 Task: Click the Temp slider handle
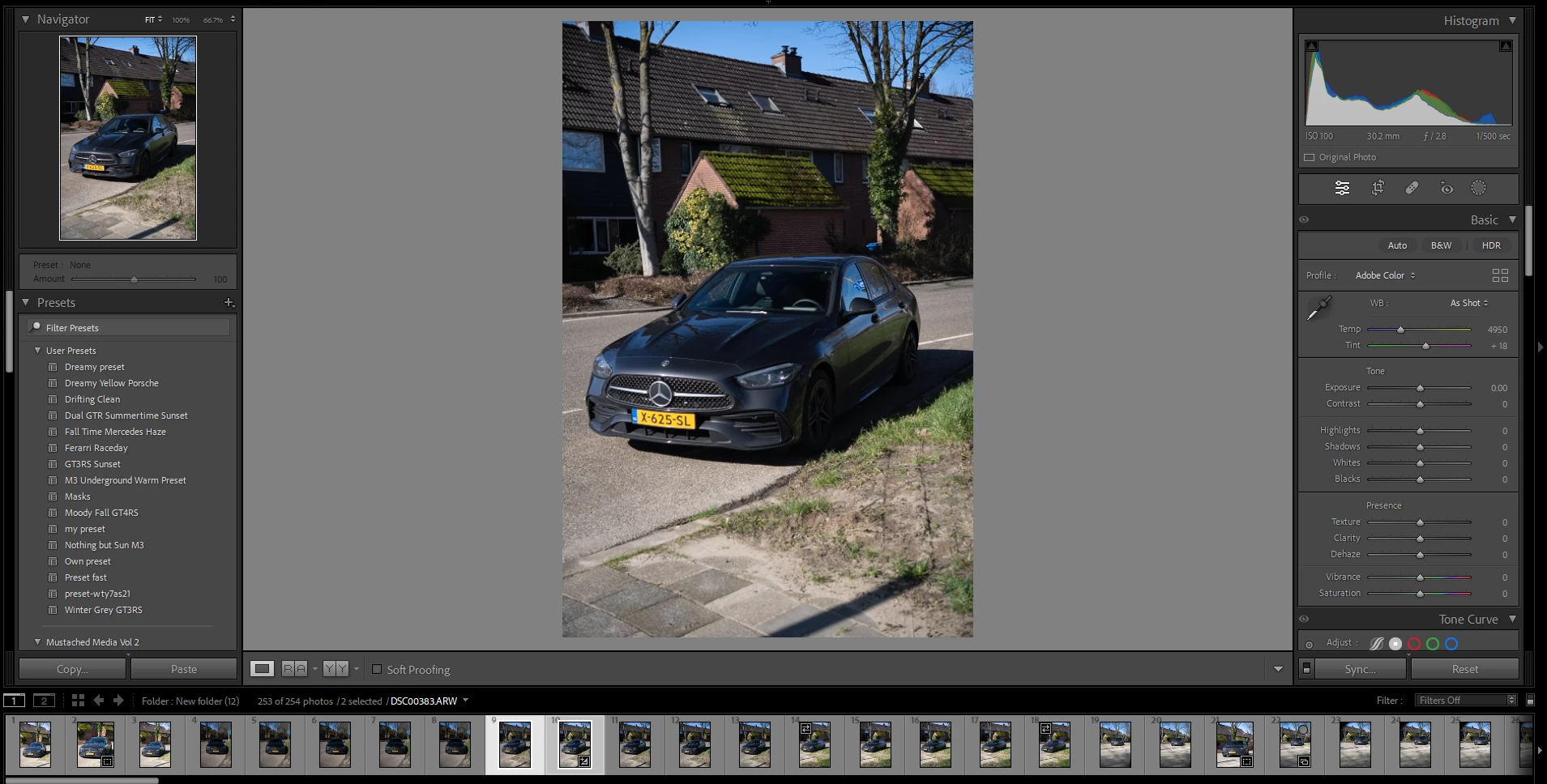click(1400, 330)
